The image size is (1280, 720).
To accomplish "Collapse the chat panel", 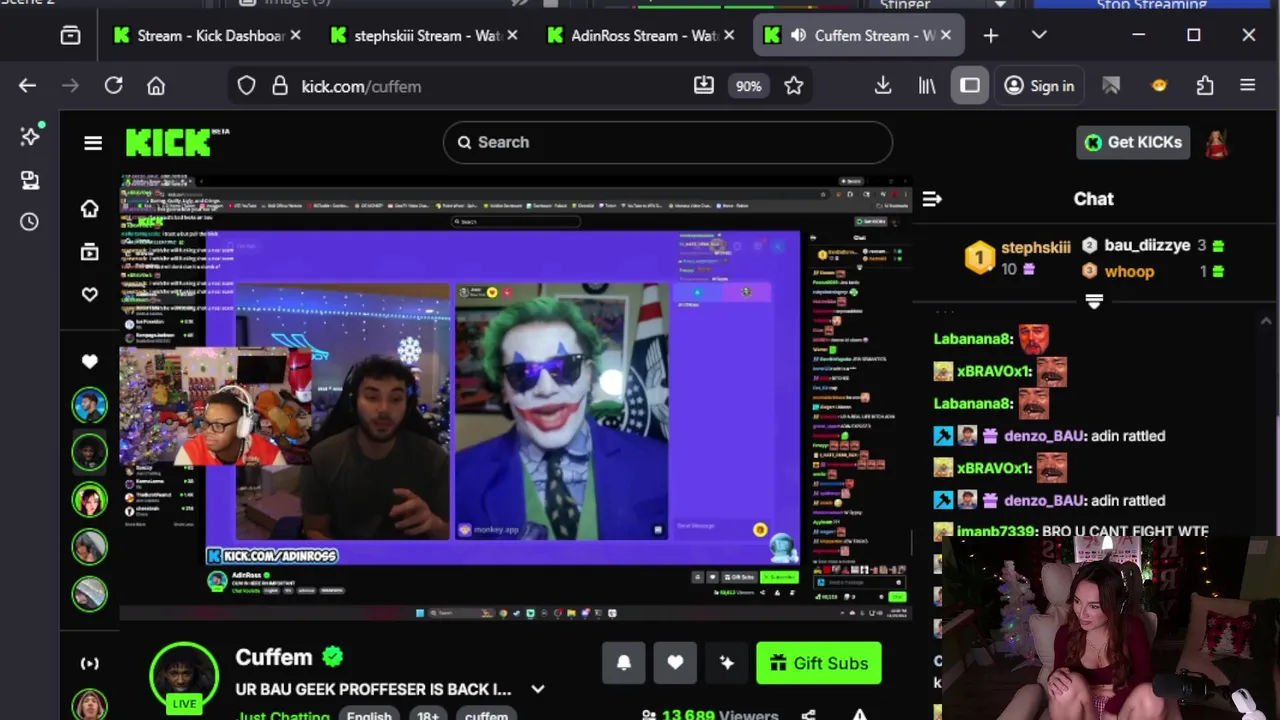I will click(x=931, y=199).
